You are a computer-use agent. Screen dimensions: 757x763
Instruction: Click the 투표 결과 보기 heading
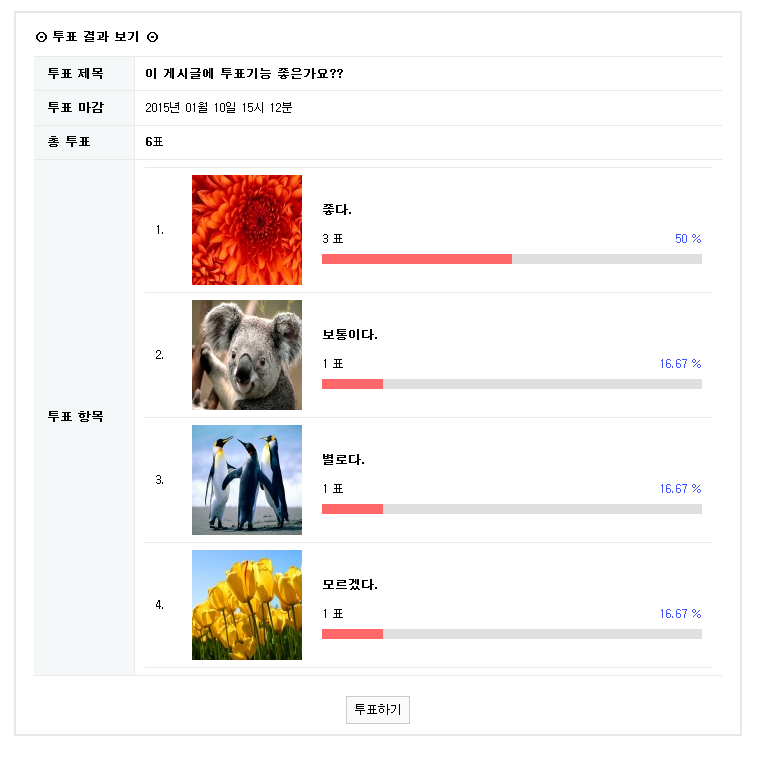tap(96, 37)
